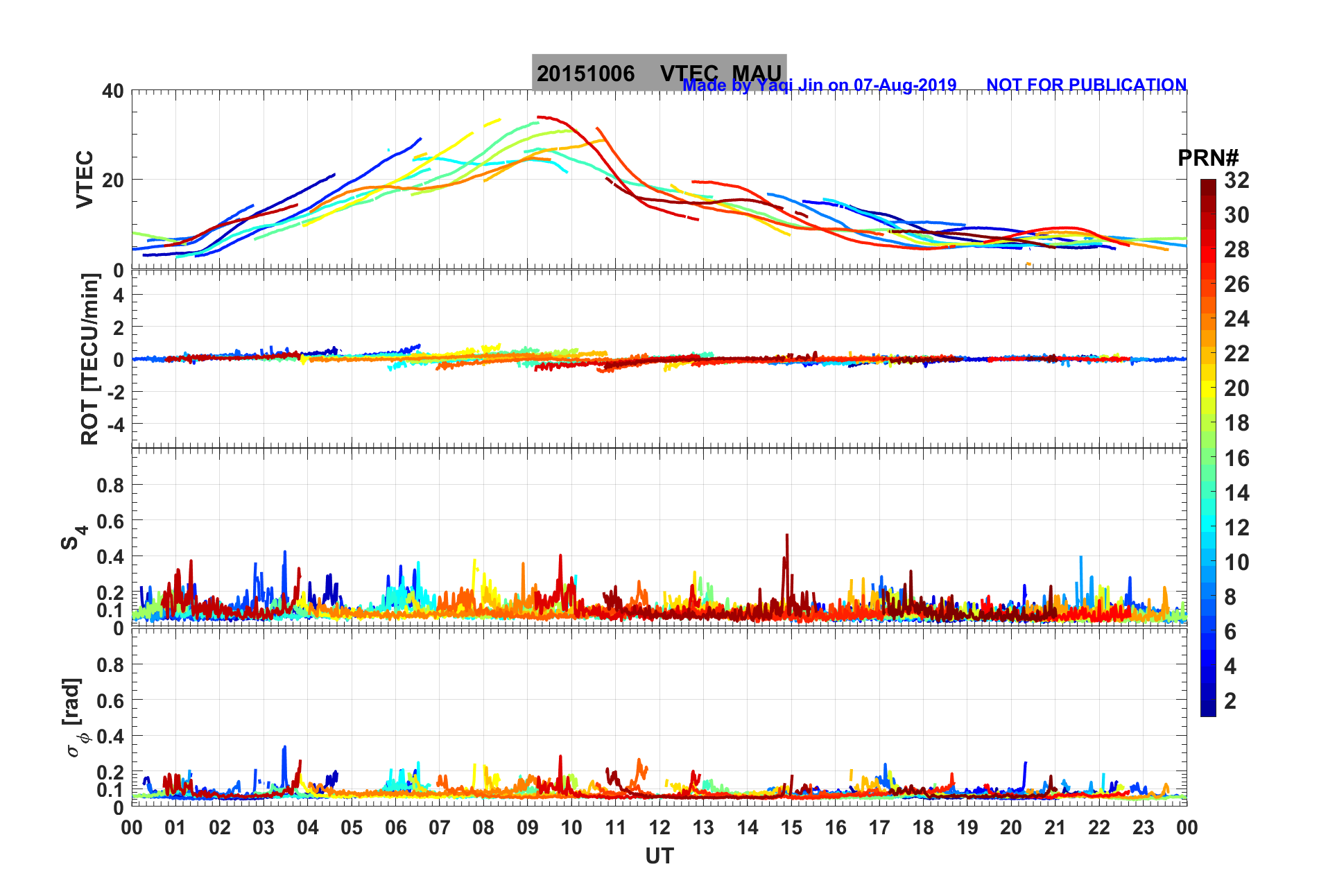Click the "0.1" tick on the sigma-phi axis
Screen dimensions: 1319x896
pyautogui.click(x=110, y=790)
